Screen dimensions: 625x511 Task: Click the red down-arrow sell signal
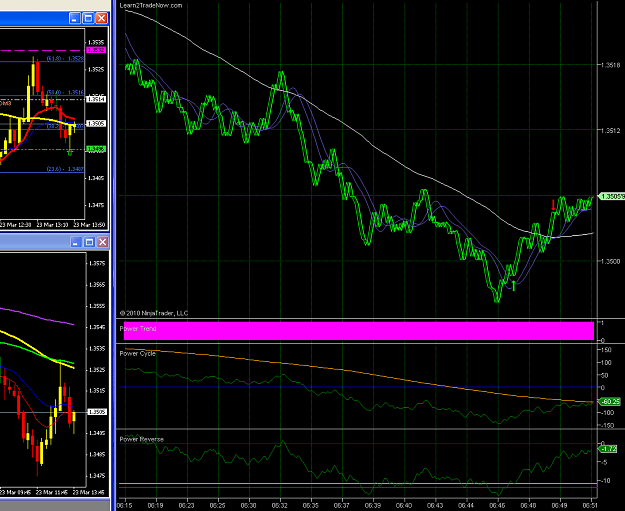[x=553, y=205]
